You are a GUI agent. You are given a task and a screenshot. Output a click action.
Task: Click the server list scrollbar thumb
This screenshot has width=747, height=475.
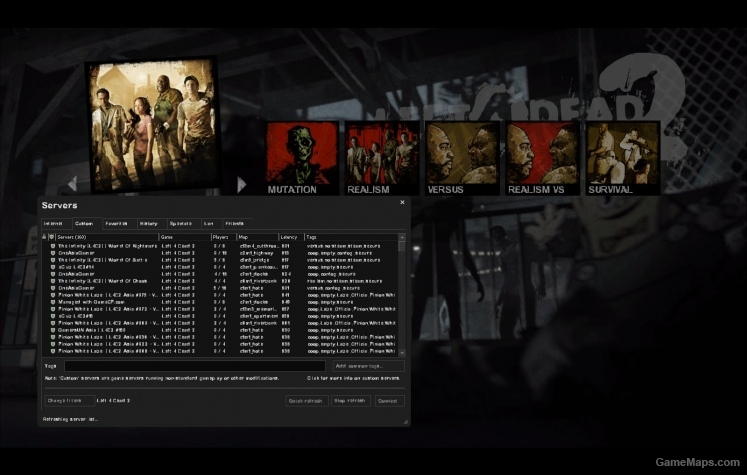point(402,246)
